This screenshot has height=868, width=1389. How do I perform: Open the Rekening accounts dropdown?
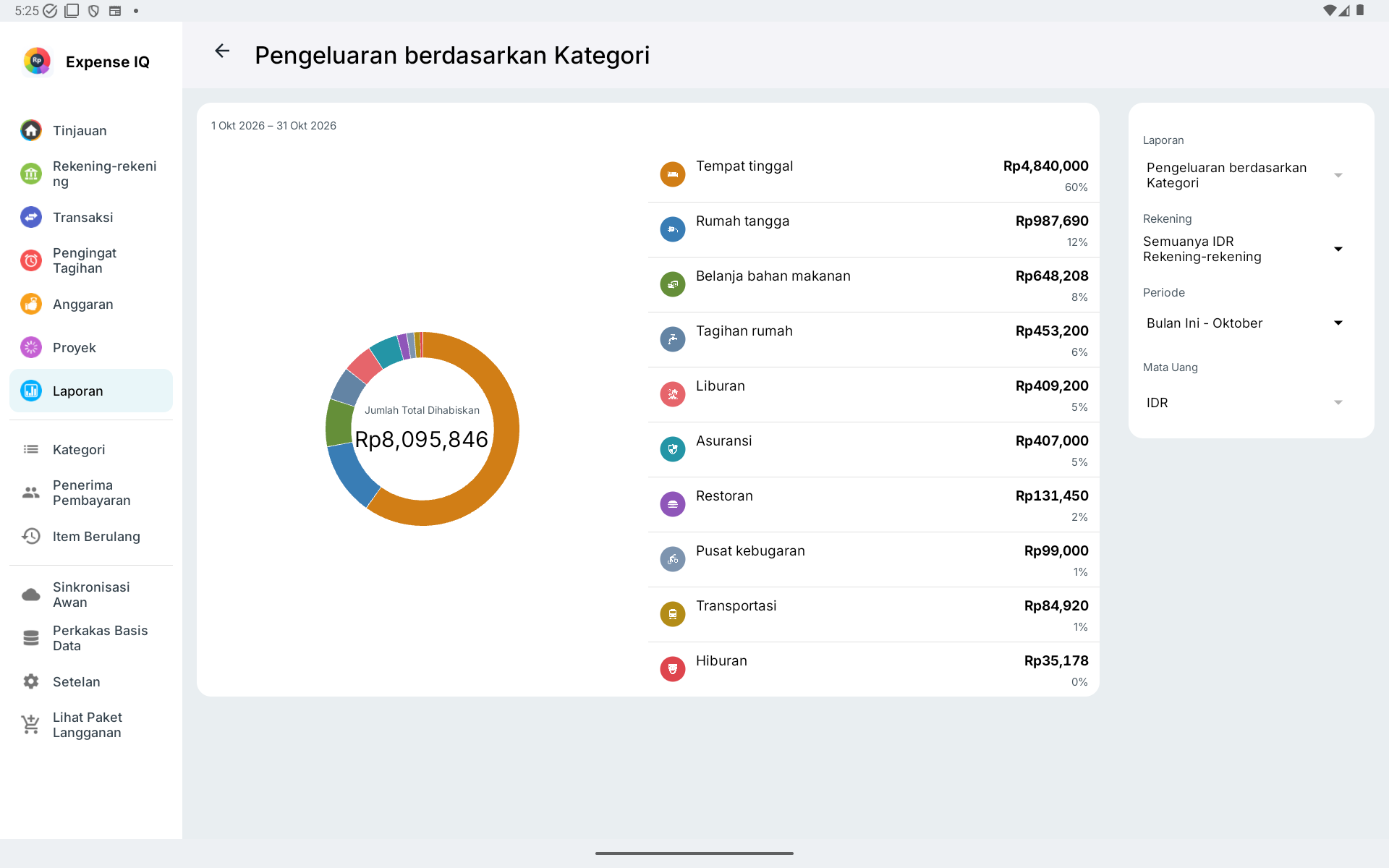click(1244, 249)
